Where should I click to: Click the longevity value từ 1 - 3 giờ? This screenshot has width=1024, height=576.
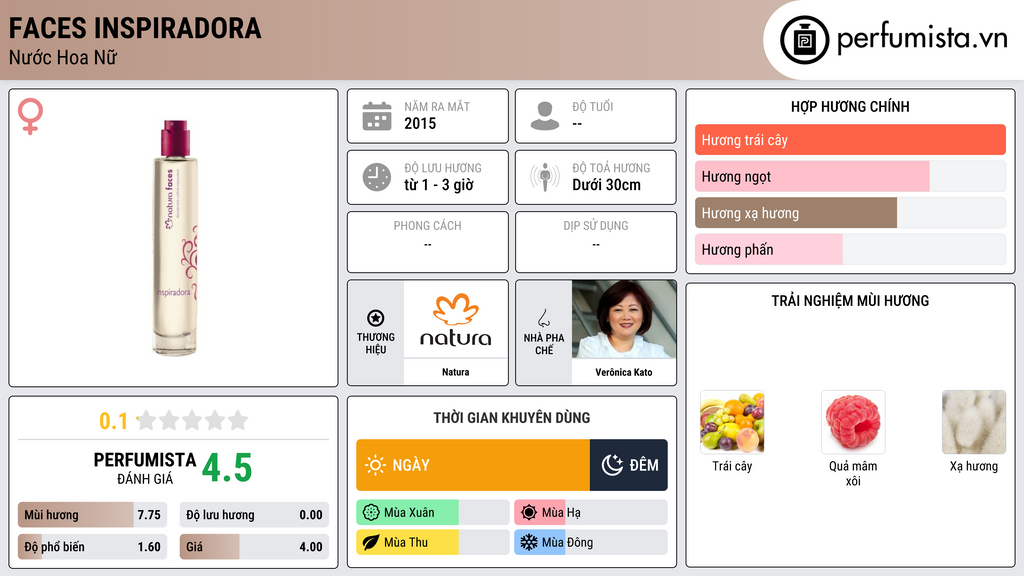[439, 185]
